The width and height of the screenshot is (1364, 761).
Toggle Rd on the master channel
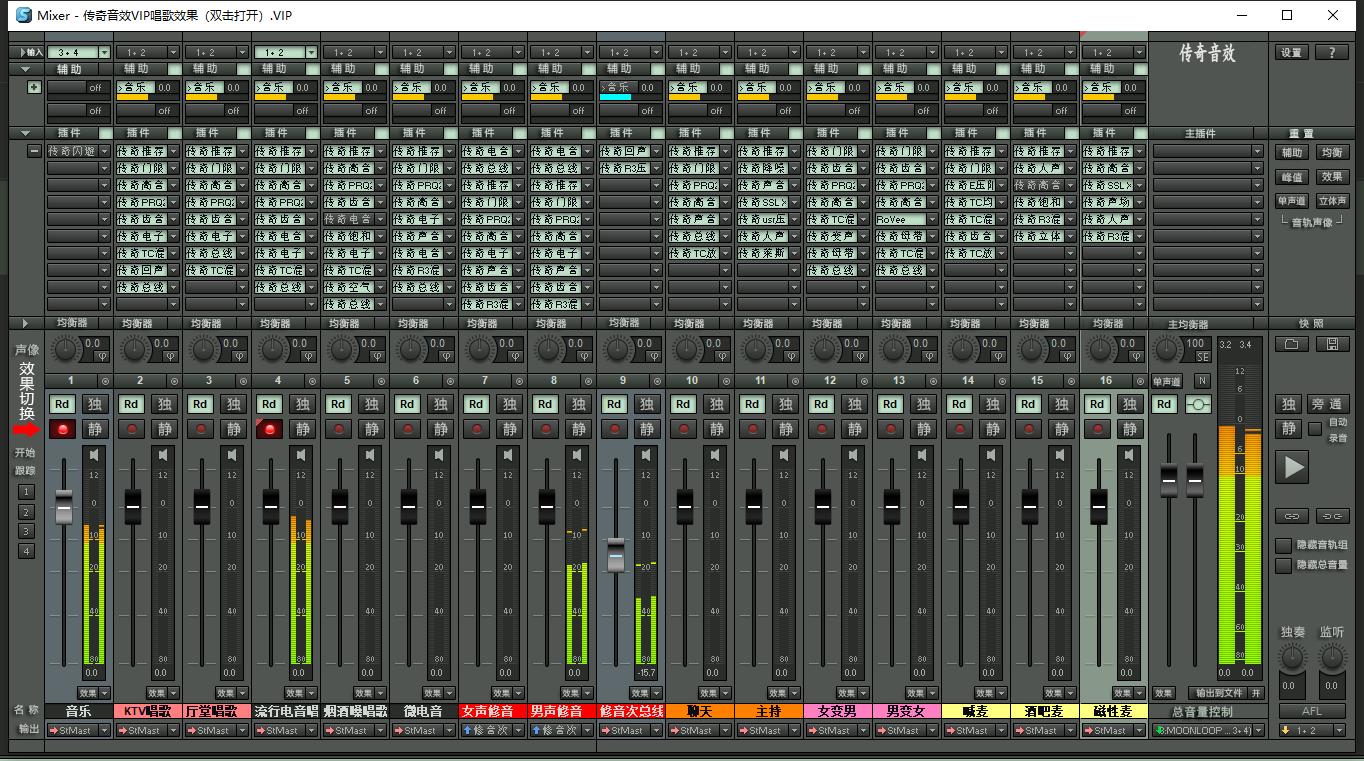[1164, 404]
